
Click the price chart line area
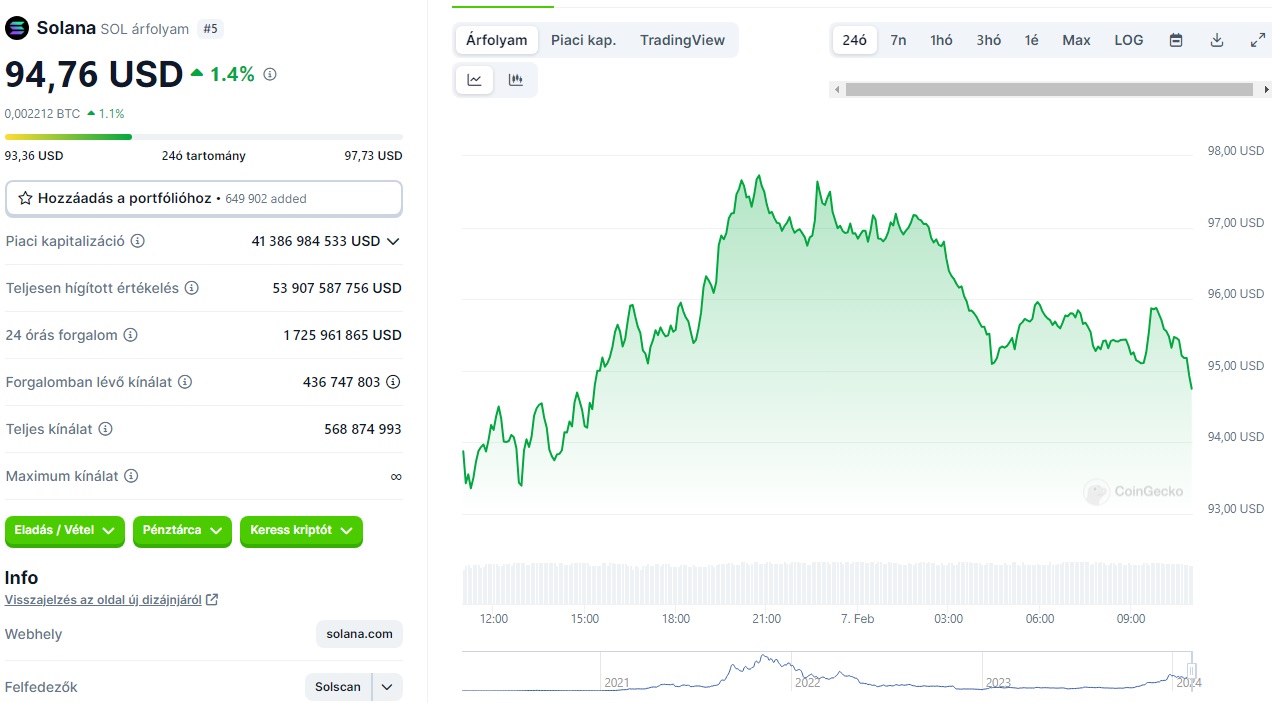point(827,333)
